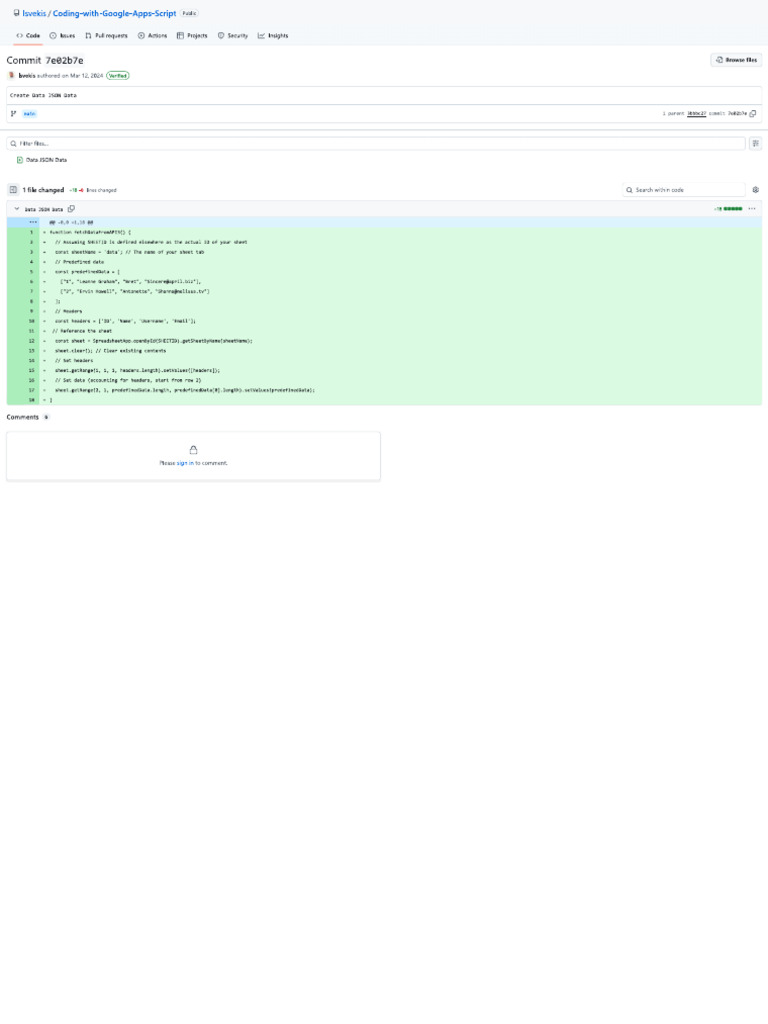Open lsvekis owner profile link
The width and height of the screenshot is (768, 1024).
click(34, 13)
